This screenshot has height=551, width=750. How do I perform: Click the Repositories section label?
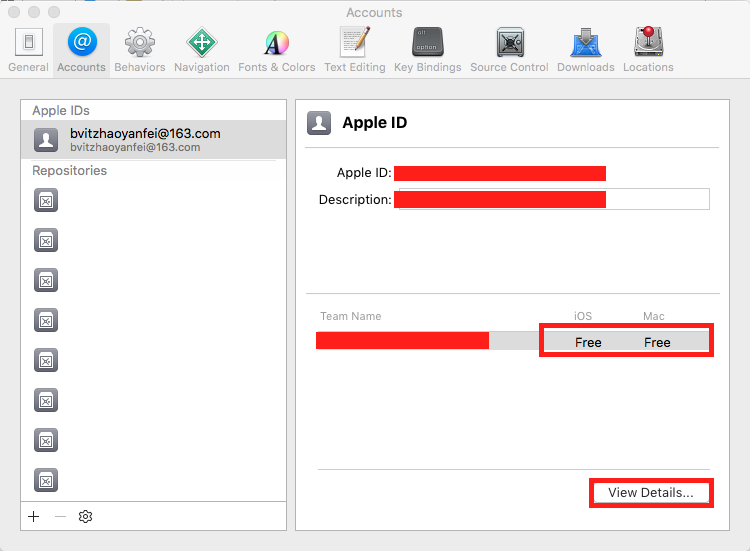[x=69, y=171]
